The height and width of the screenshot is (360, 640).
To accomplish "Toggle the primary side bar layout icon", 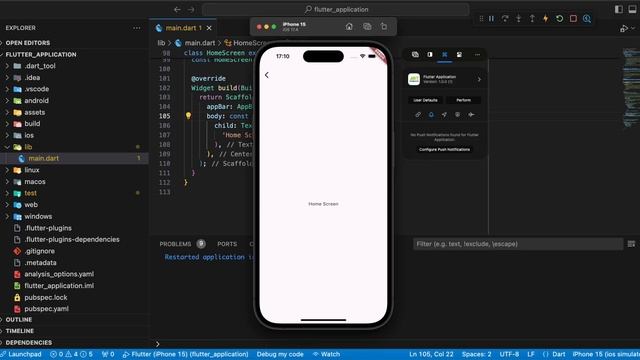I will [619, 9].
